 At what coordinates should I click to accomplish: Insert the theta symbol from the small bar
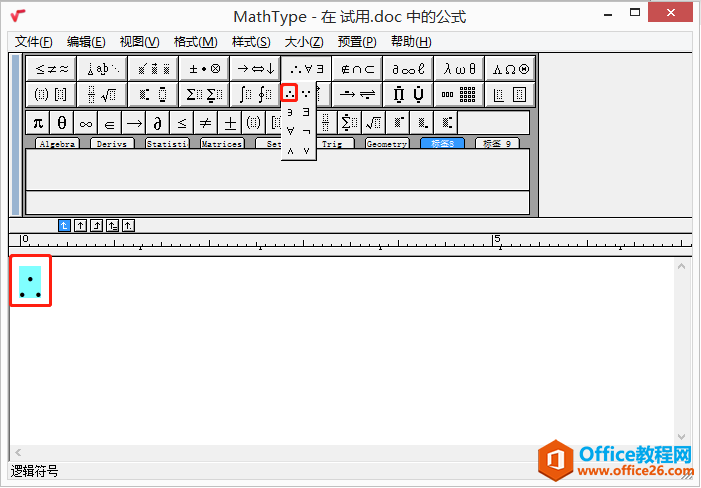point(62,123)
